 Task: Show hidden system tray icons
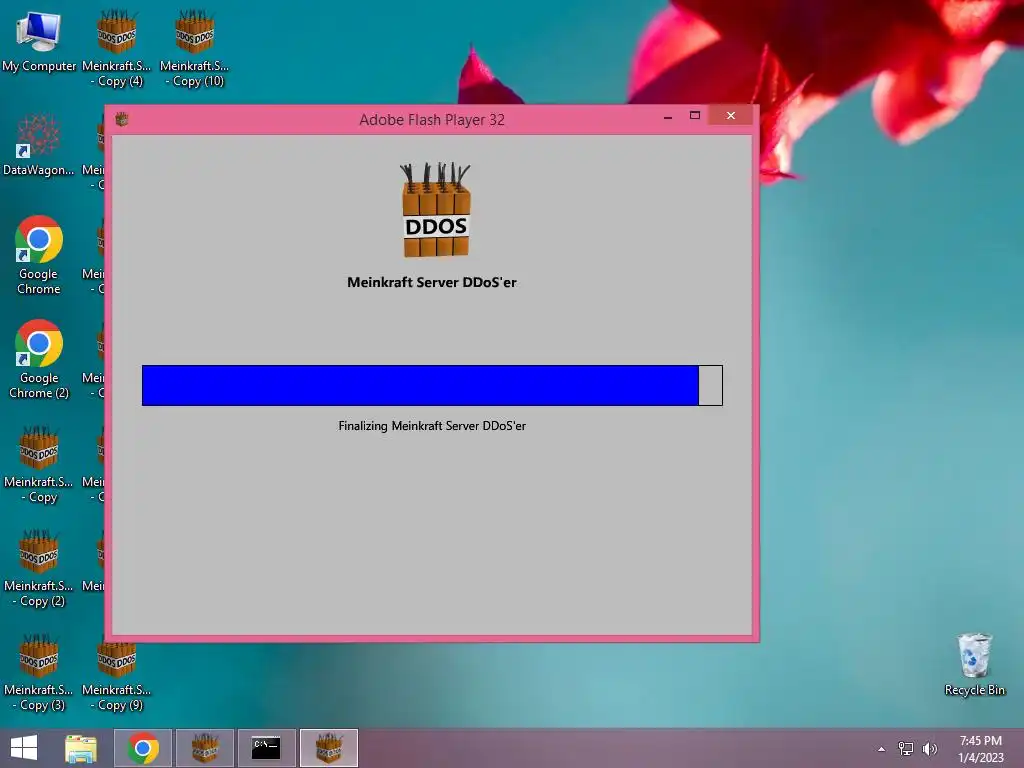882,749
